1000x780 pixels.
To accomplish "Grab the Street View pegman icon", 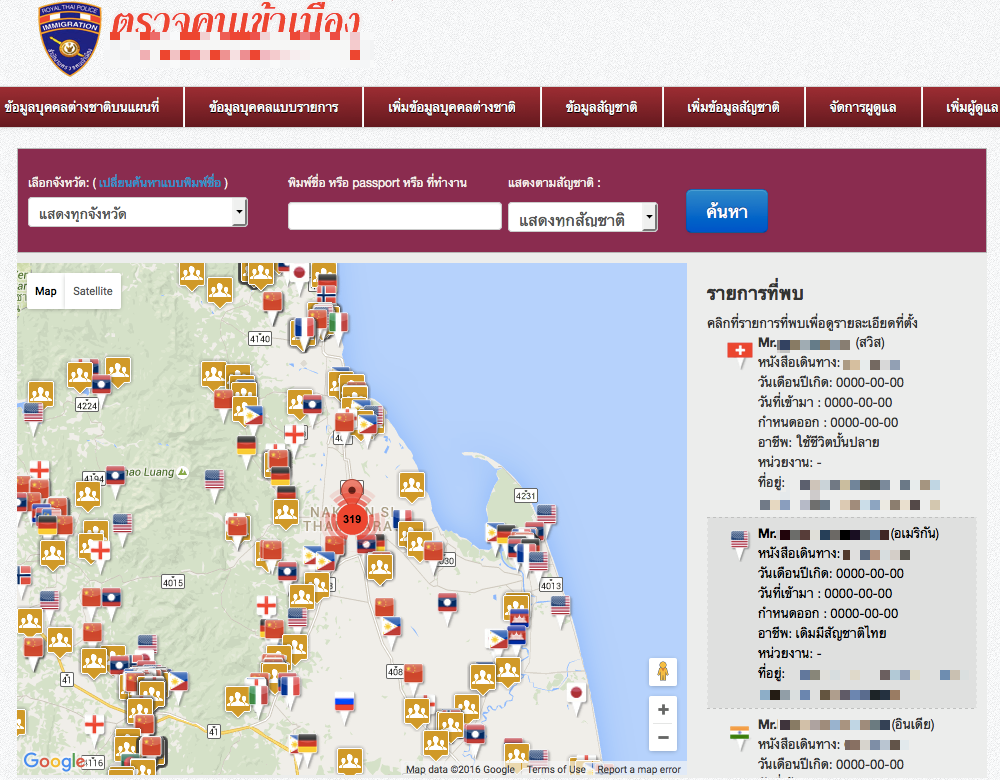I will pos(663,672).
